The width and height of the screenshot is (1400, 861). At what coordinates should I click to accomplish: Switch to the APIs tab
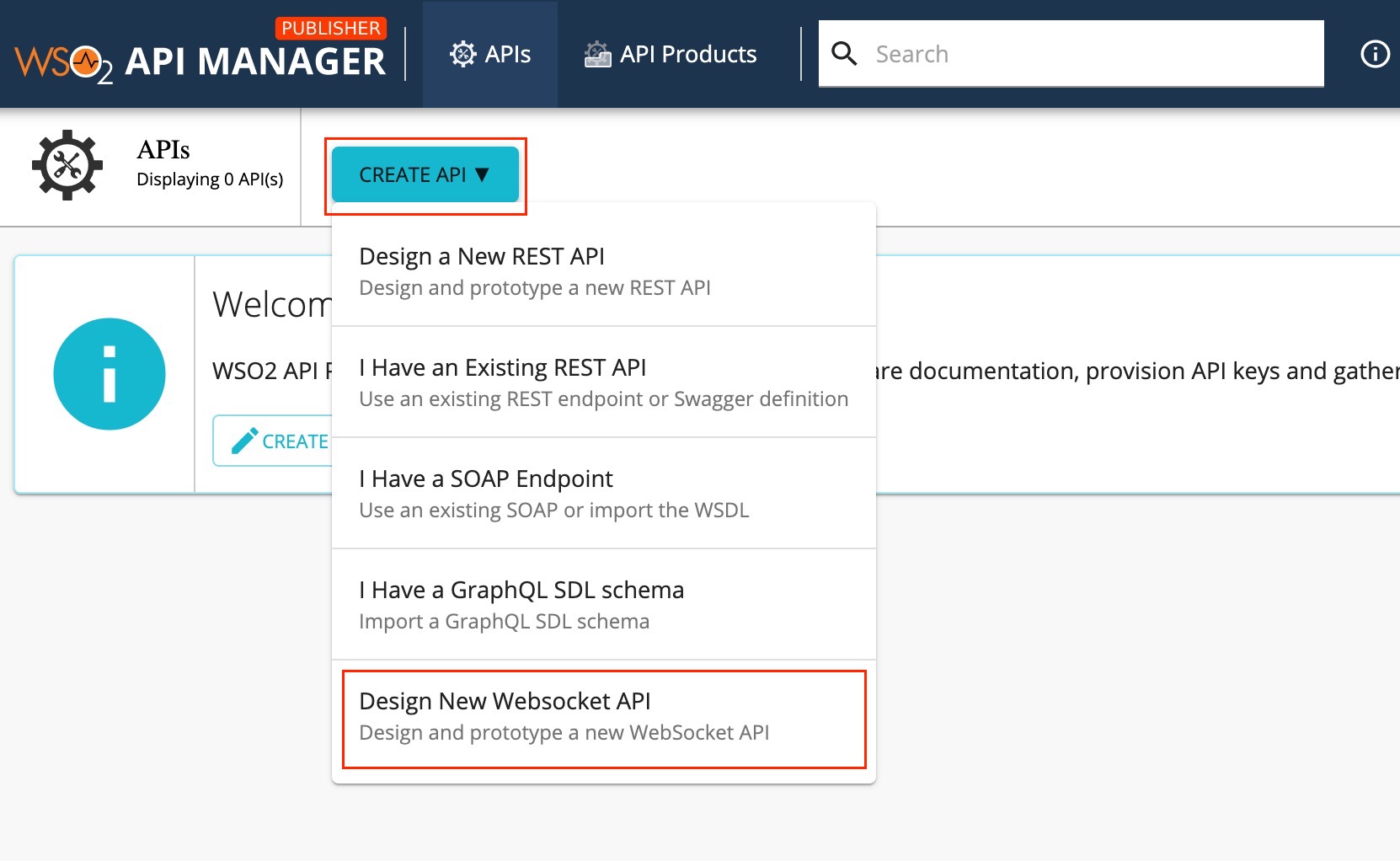pos(490,53)
